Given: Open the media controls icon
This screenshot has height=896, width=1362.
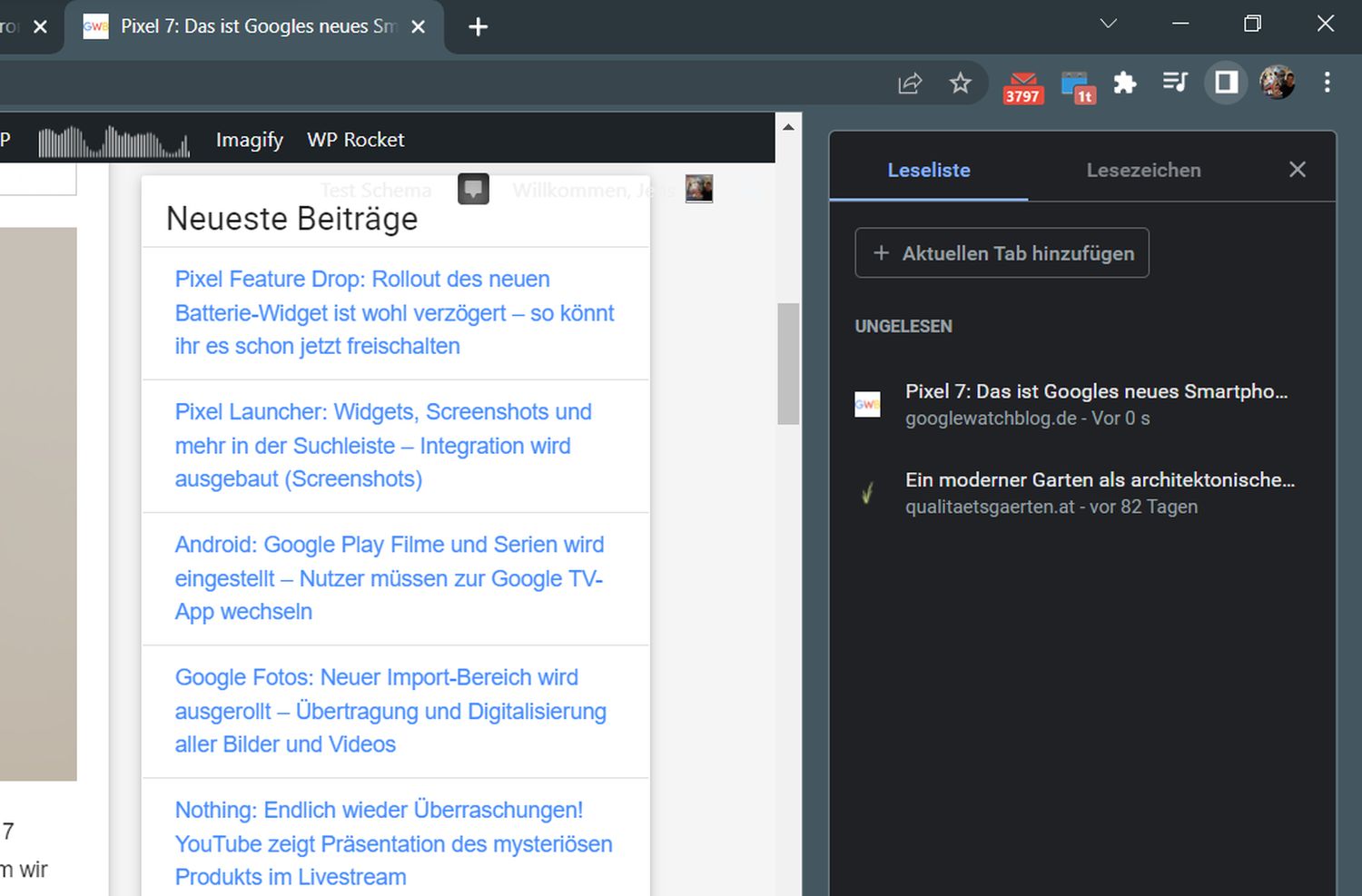Looking at the screenshot, I should 1175,83.
